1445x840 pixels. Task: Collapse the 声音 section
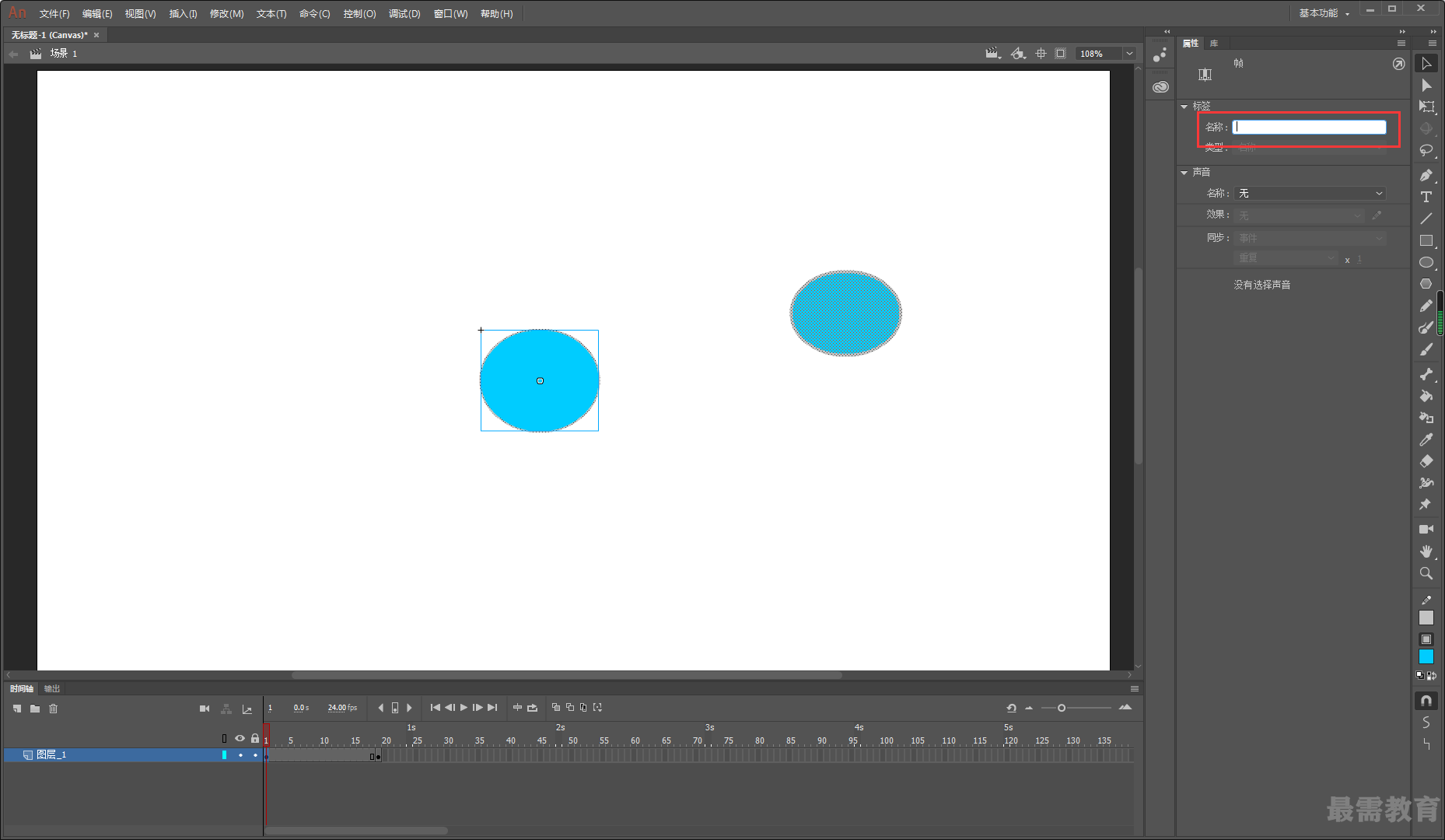[x=1184, y=173]
